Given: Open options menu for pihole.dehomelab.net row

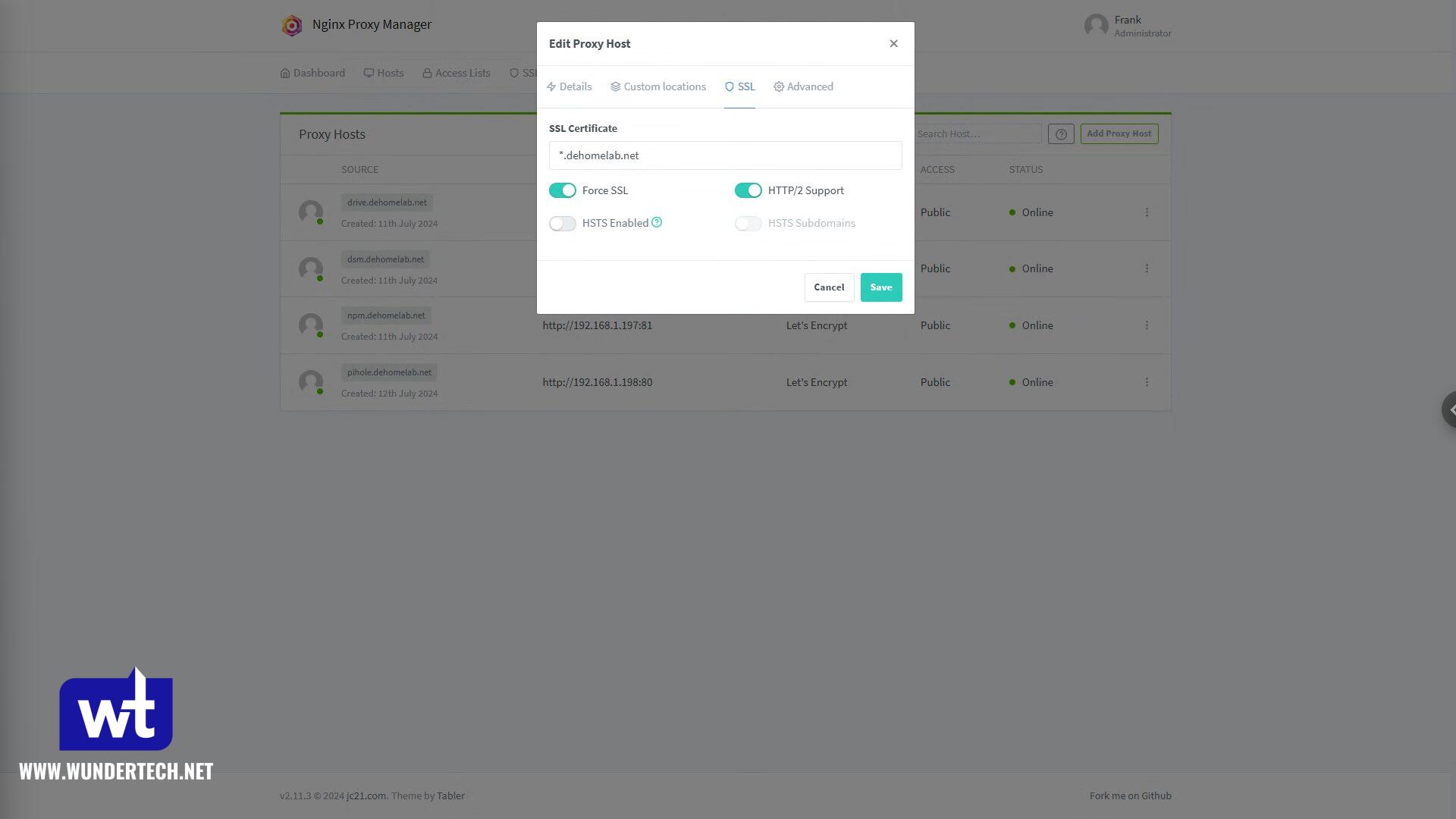Looking at the screenshot, I should point(1147,382).
